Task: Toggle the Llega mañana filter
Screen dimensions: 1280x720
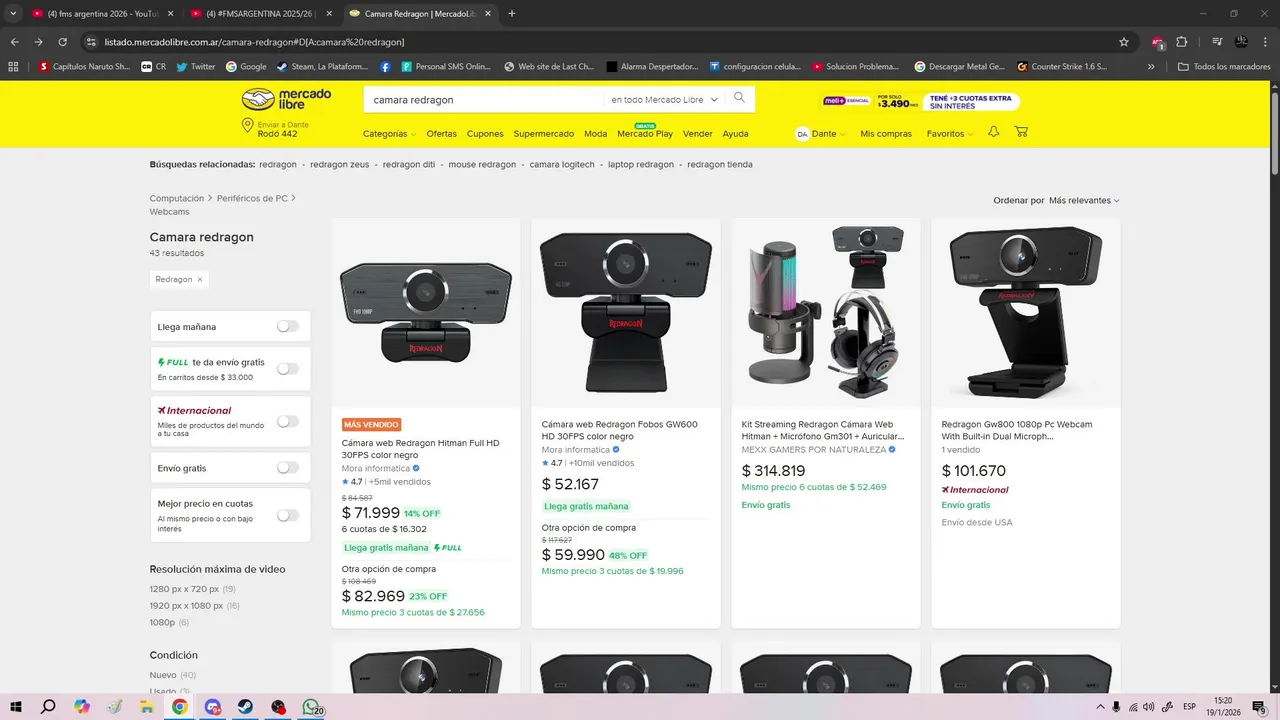Action: (288, 326)
